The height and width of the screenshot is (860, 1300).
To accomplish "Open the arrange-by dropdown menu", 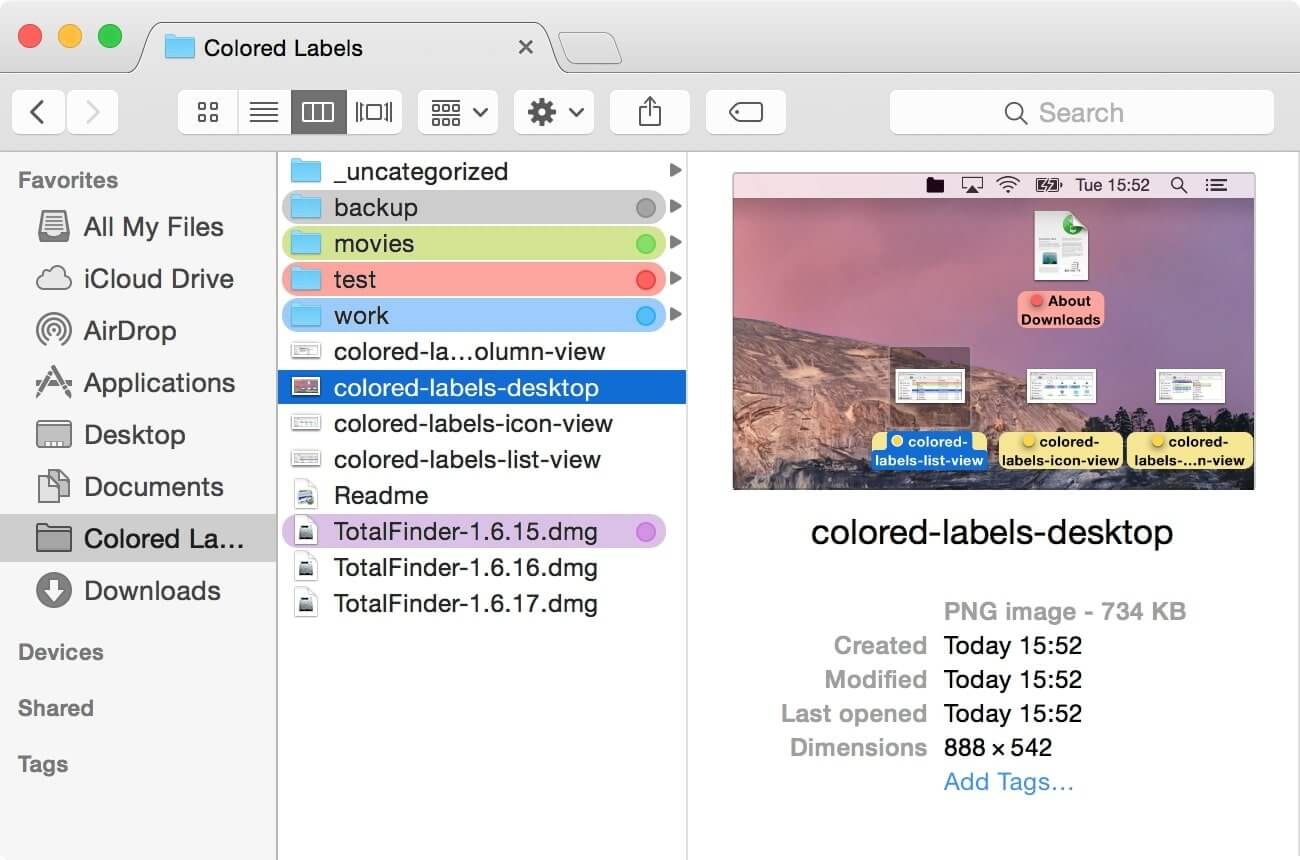I will [x=456, y=112].
